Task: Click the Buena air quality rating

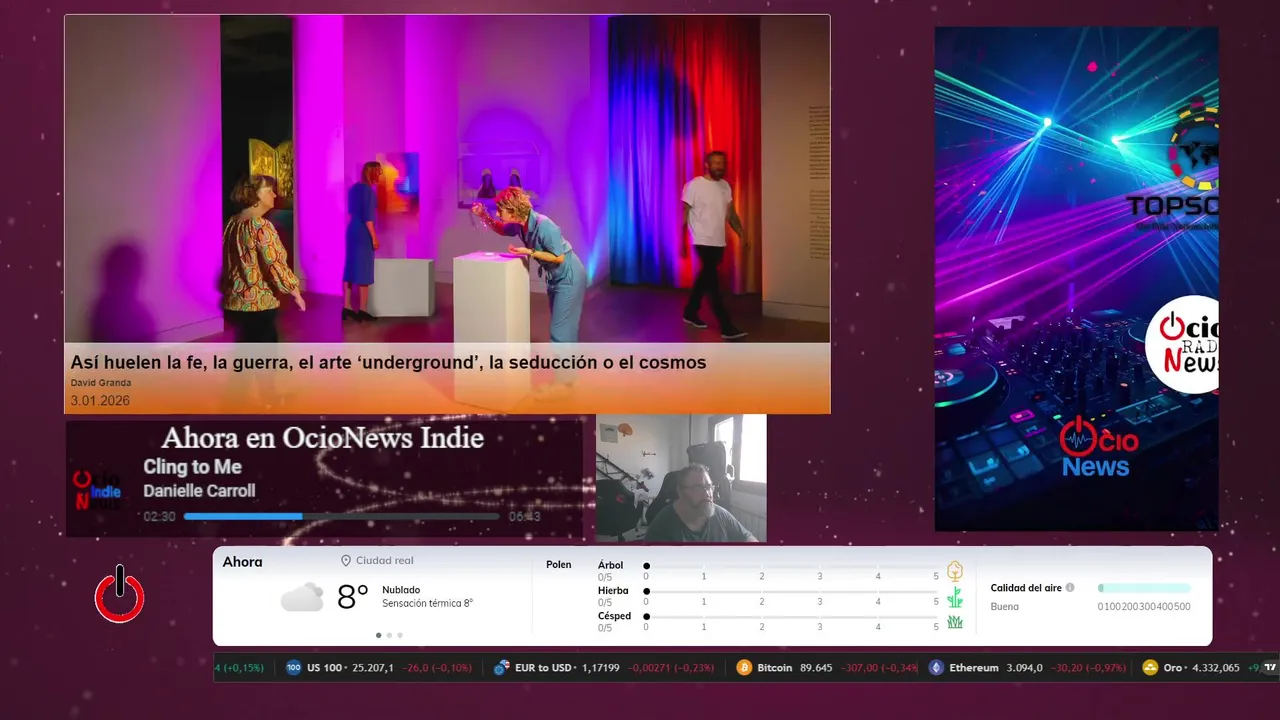Action: click(1005, 607)
